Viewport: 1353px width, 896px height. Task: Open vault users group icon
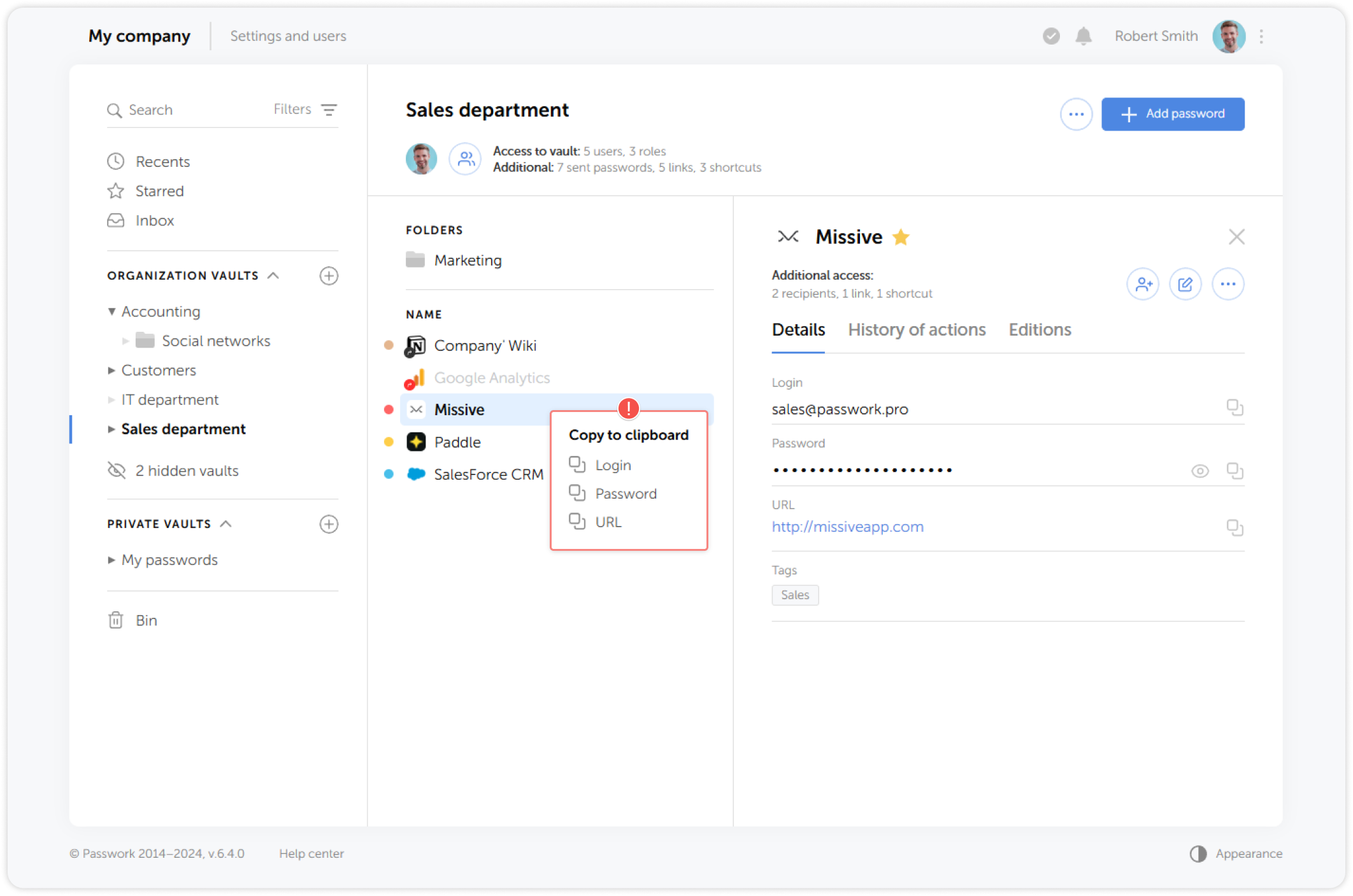coord(466,159)
